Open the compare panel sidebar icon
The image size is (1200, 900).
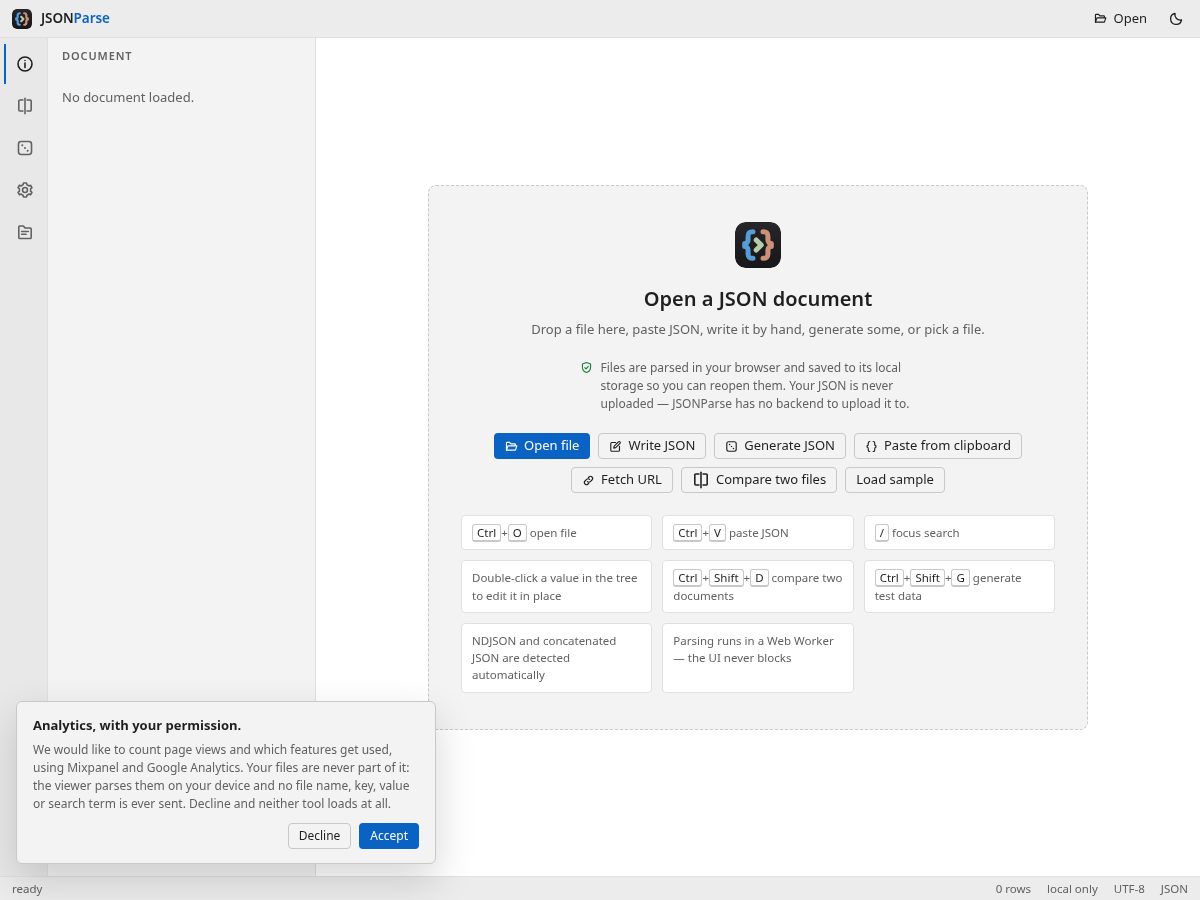click(x=25, y=106)
